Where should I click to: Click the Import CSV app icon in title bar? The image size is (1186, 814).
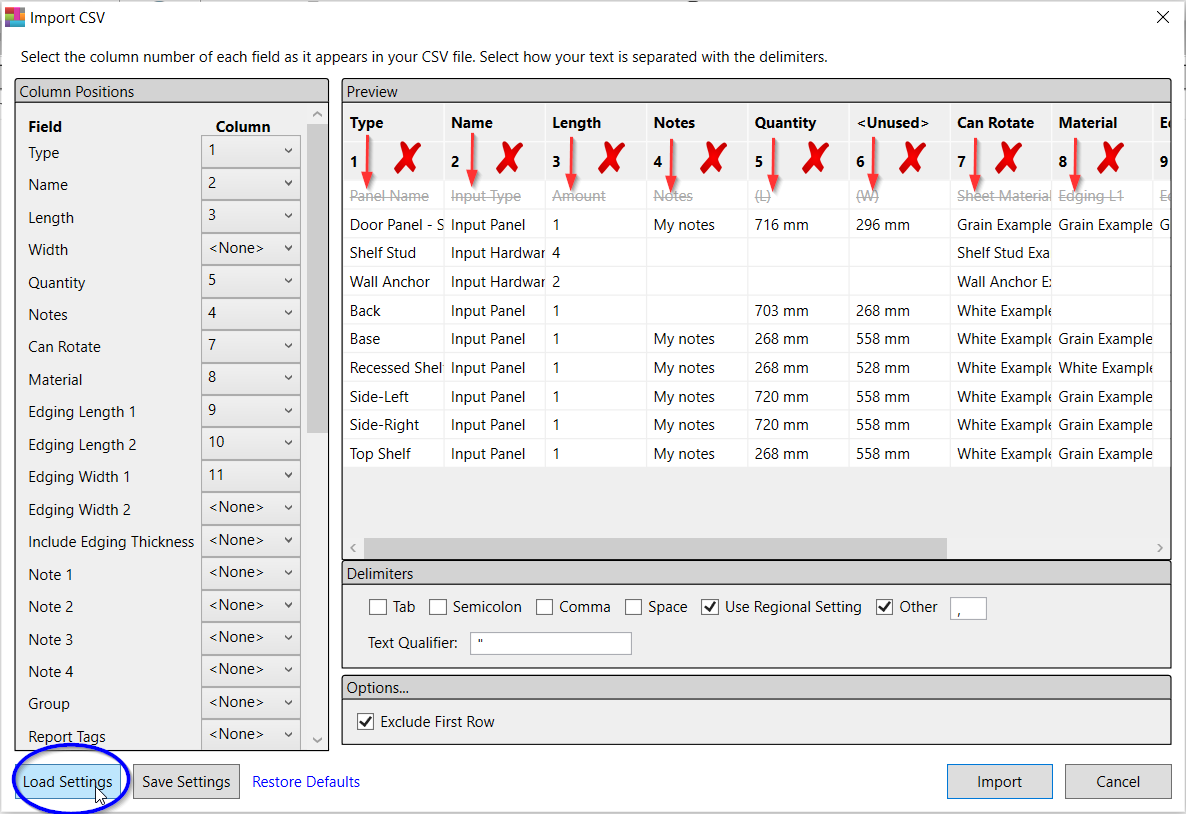14,17
